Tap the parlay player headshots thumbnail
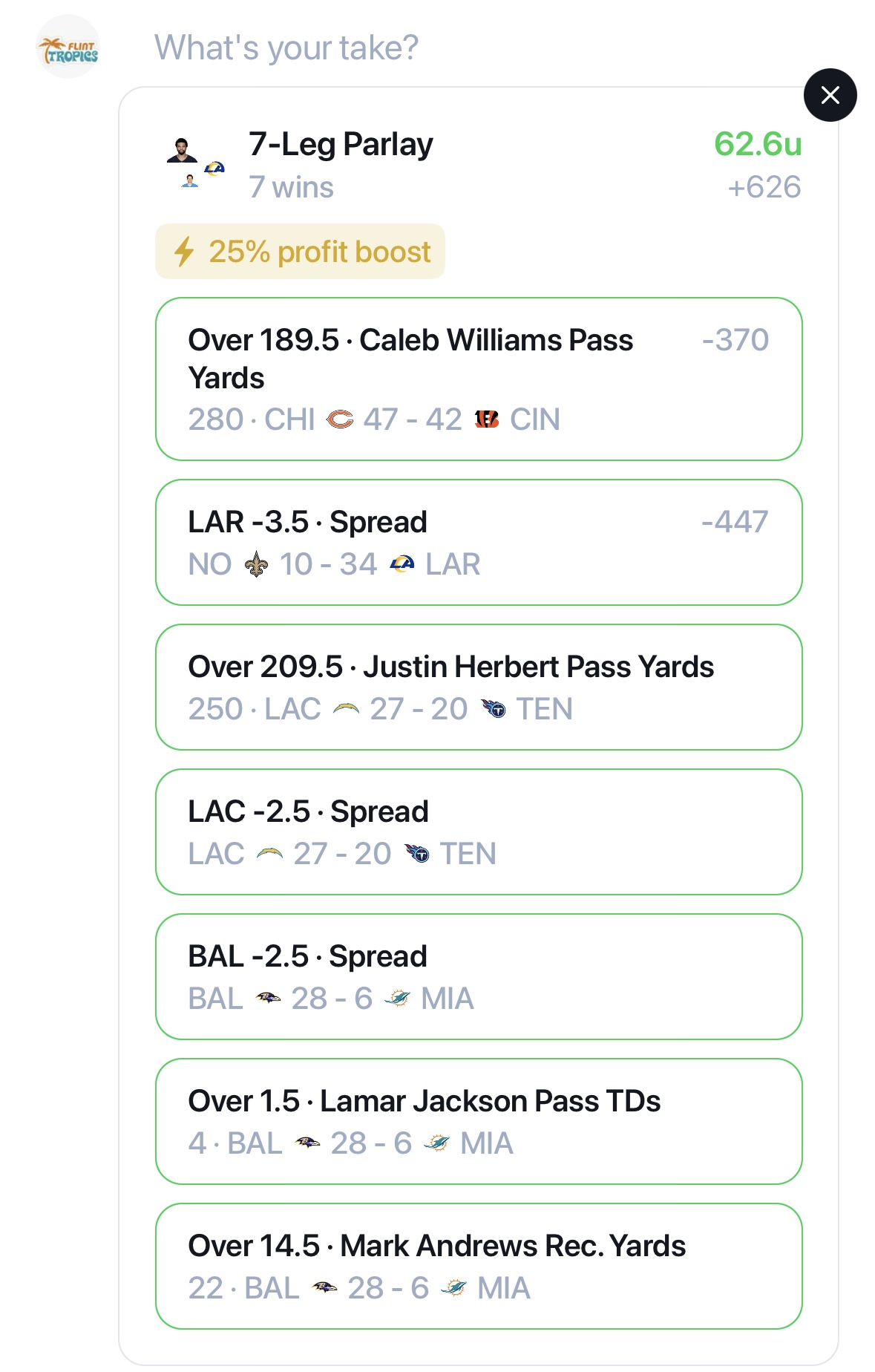 (194, 163)
